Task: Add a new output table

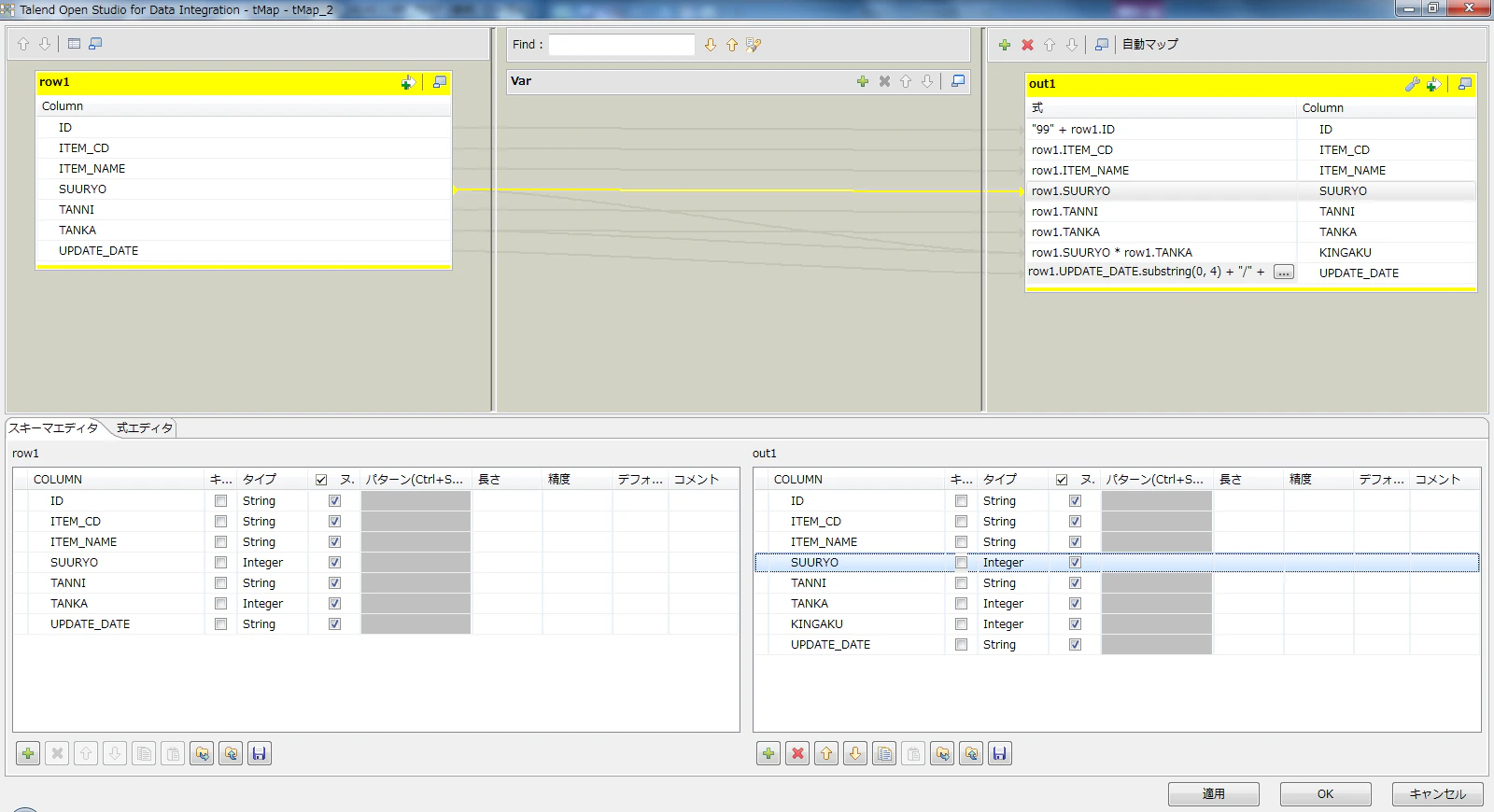Action: pos(1005,45)
